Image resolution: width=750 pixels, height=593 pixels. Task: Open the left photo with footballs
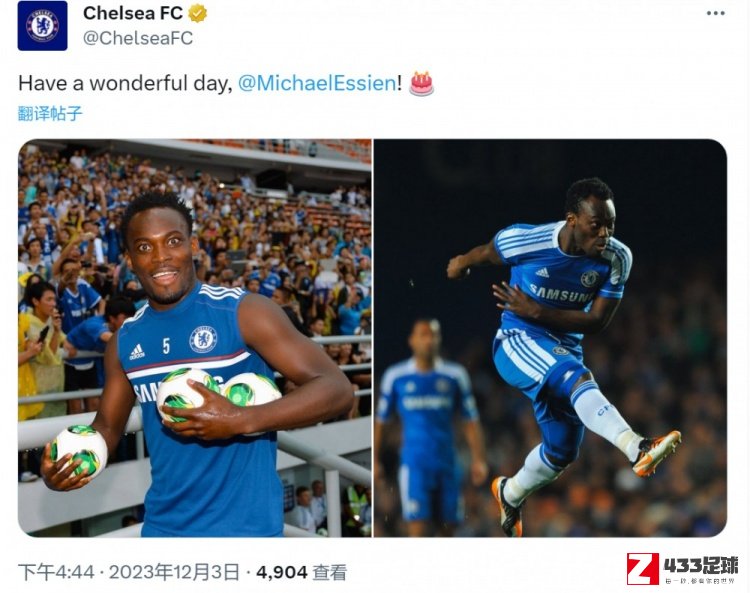(x=195, y=338)
